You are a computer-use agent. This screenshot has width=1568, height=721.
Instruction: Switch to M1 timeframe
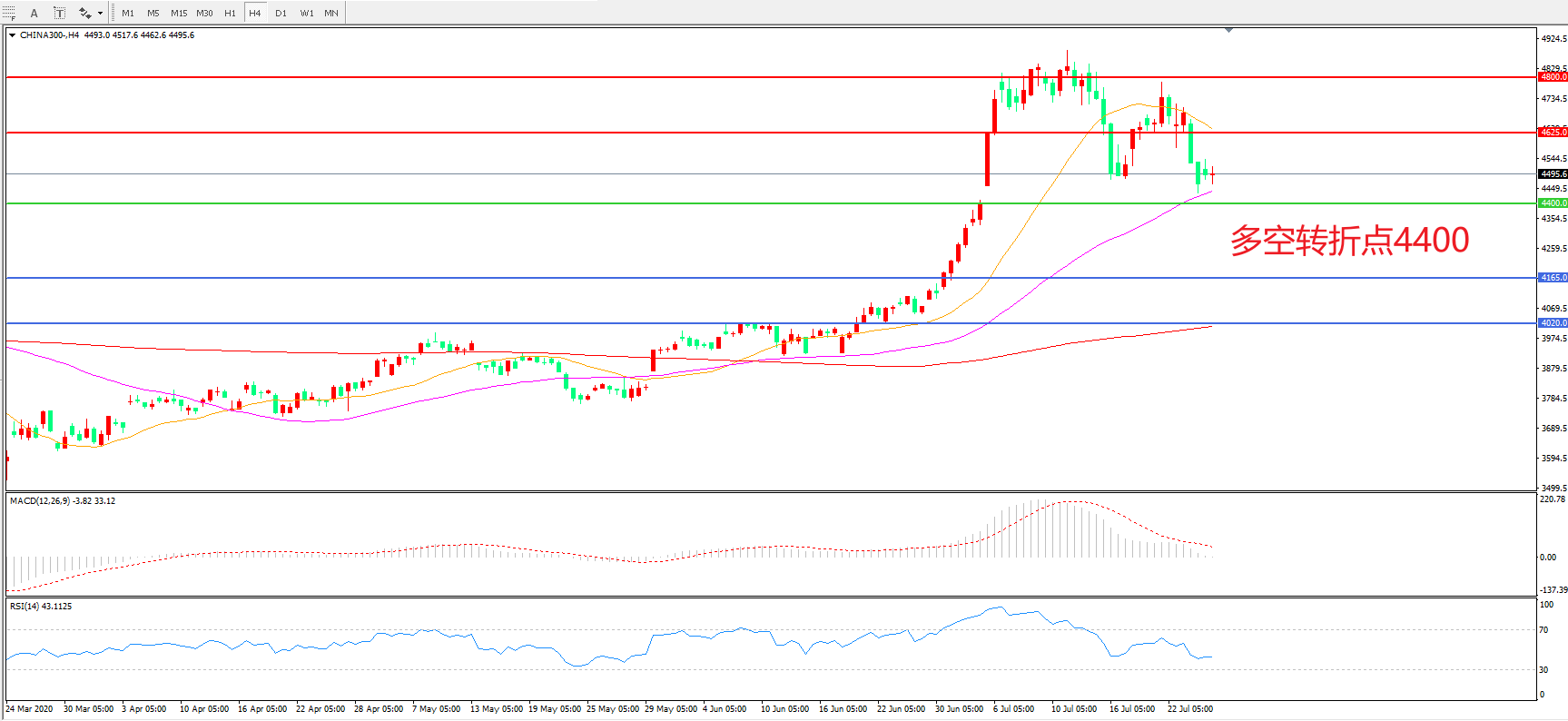point(128,13)
